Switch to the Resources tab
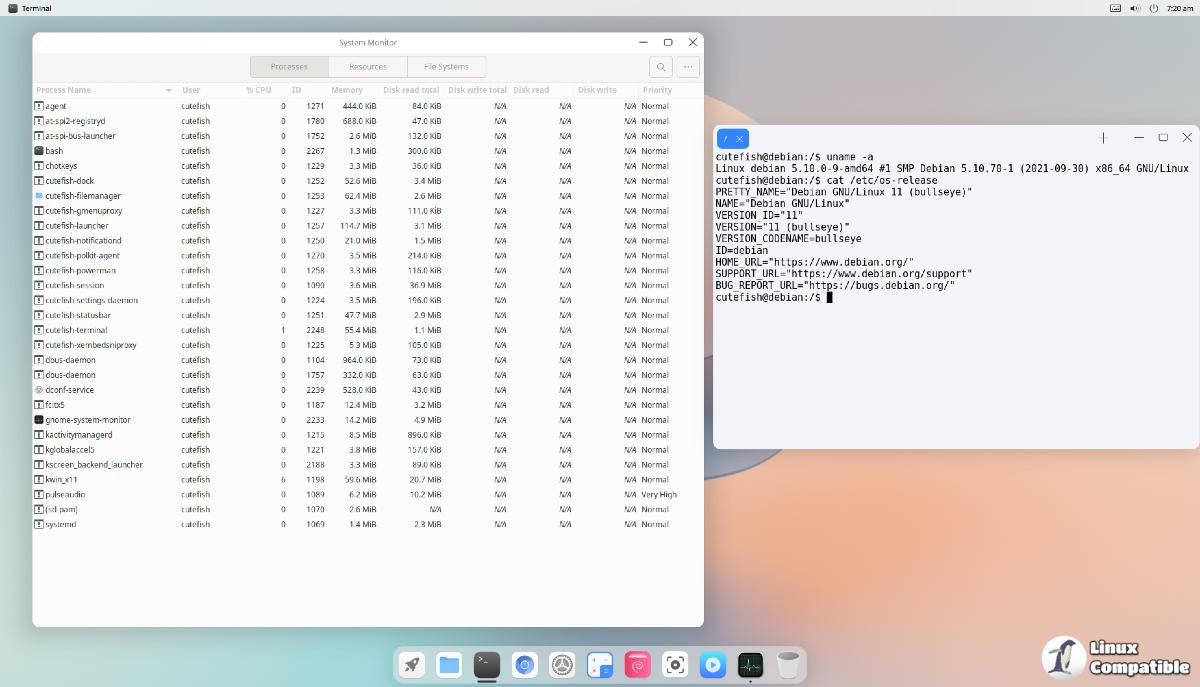The height and width of the screenshot is (687, 1200). (368, 67)
